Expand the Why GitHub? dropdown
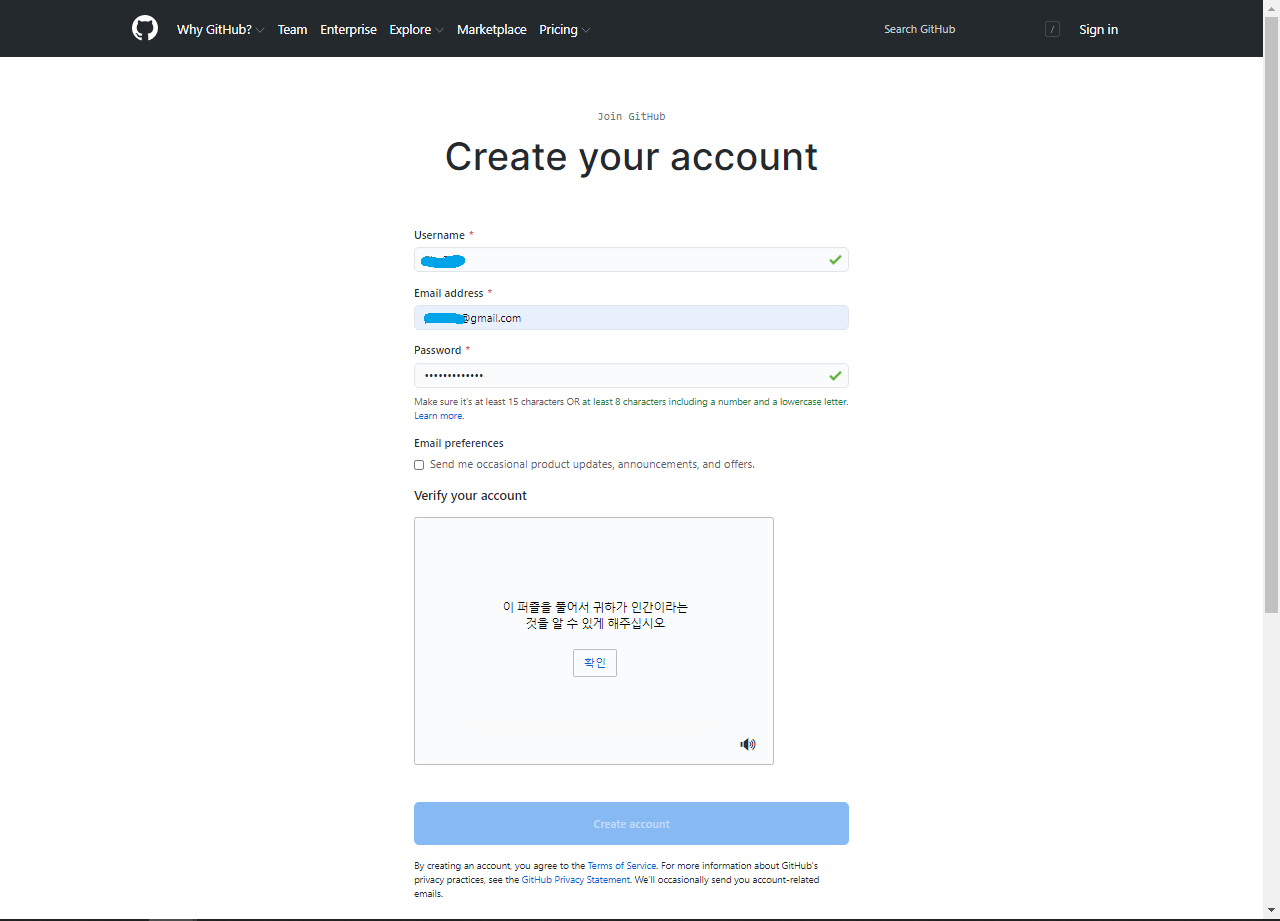 pos(220,29)
